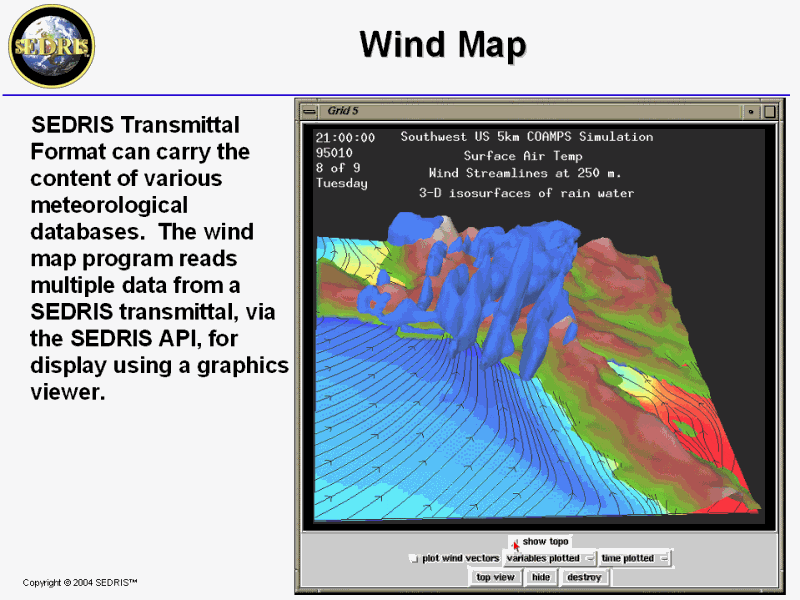Viewport: 800px width, 600px height.
Task: Click the Grid 5 window minimize dot button
Action: click(752, 111)
